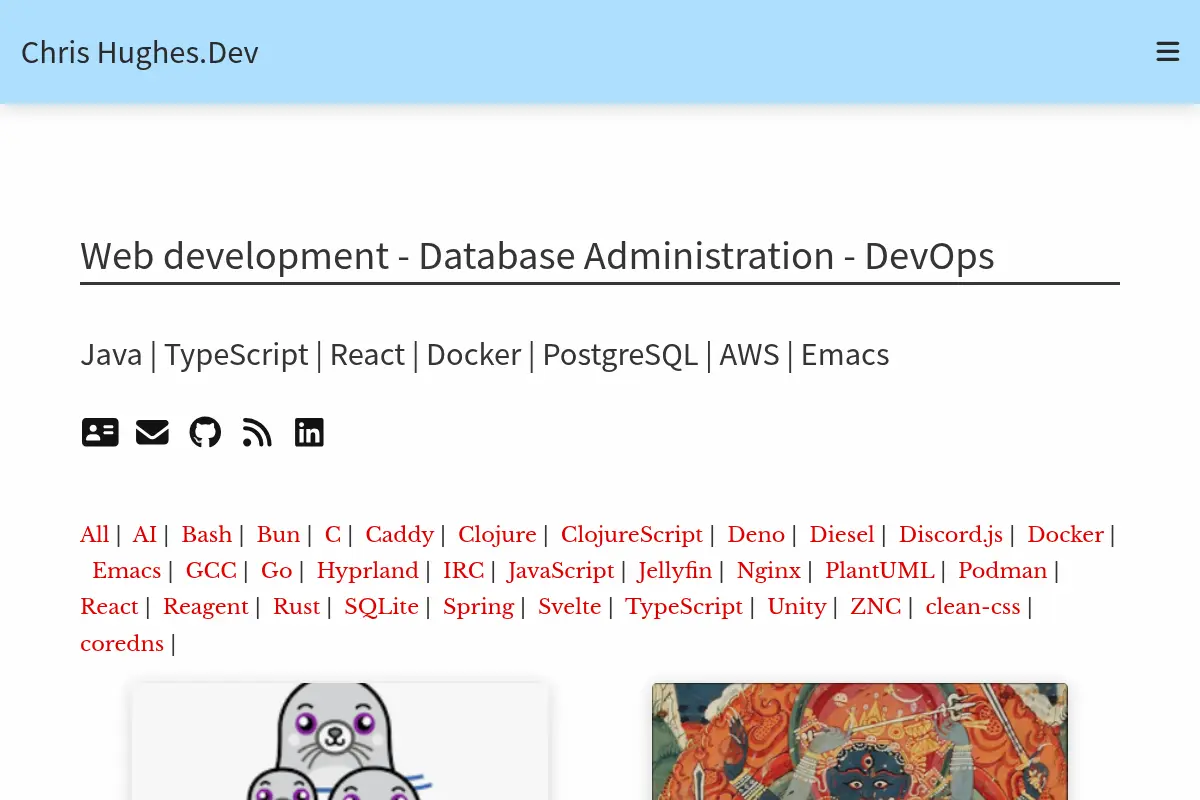Filter by ClojureScript tag

tap(632, 534)
